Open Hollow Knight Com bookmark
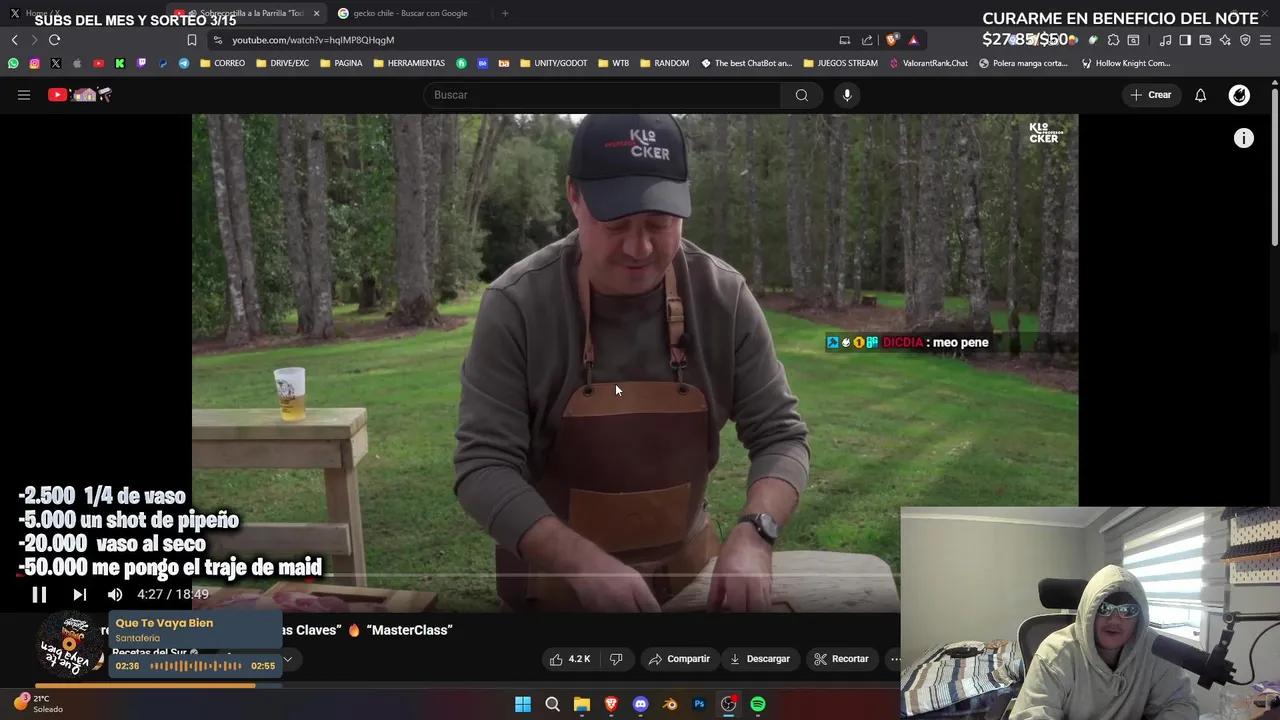The width and height of the screenshot is (1280, 720). (1125, 63)
